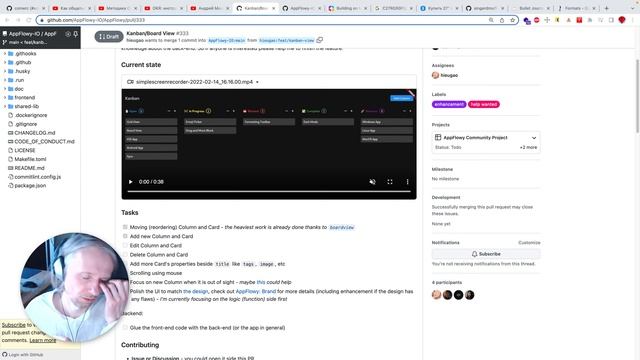The image size is (640, 360).
Task: Expand the .run folder
Action: [5, 80]
